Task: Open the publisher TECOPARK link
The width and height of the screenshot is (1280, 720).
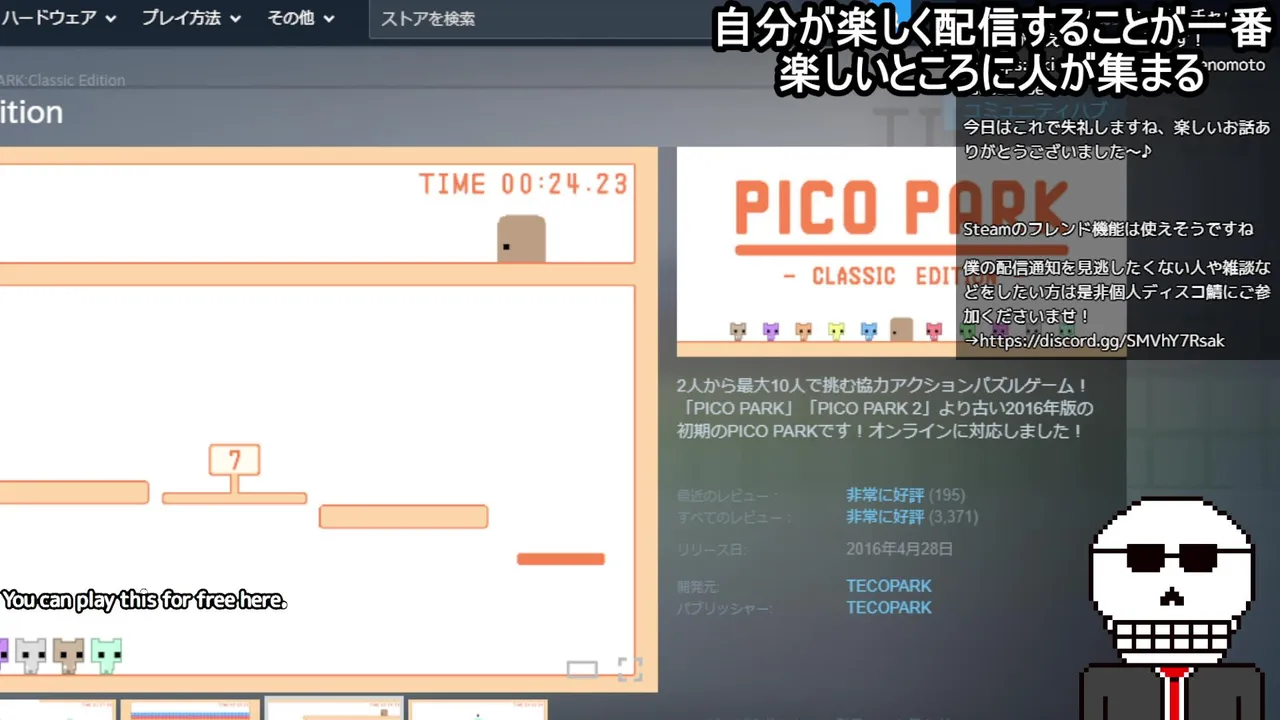Action: 888,607
